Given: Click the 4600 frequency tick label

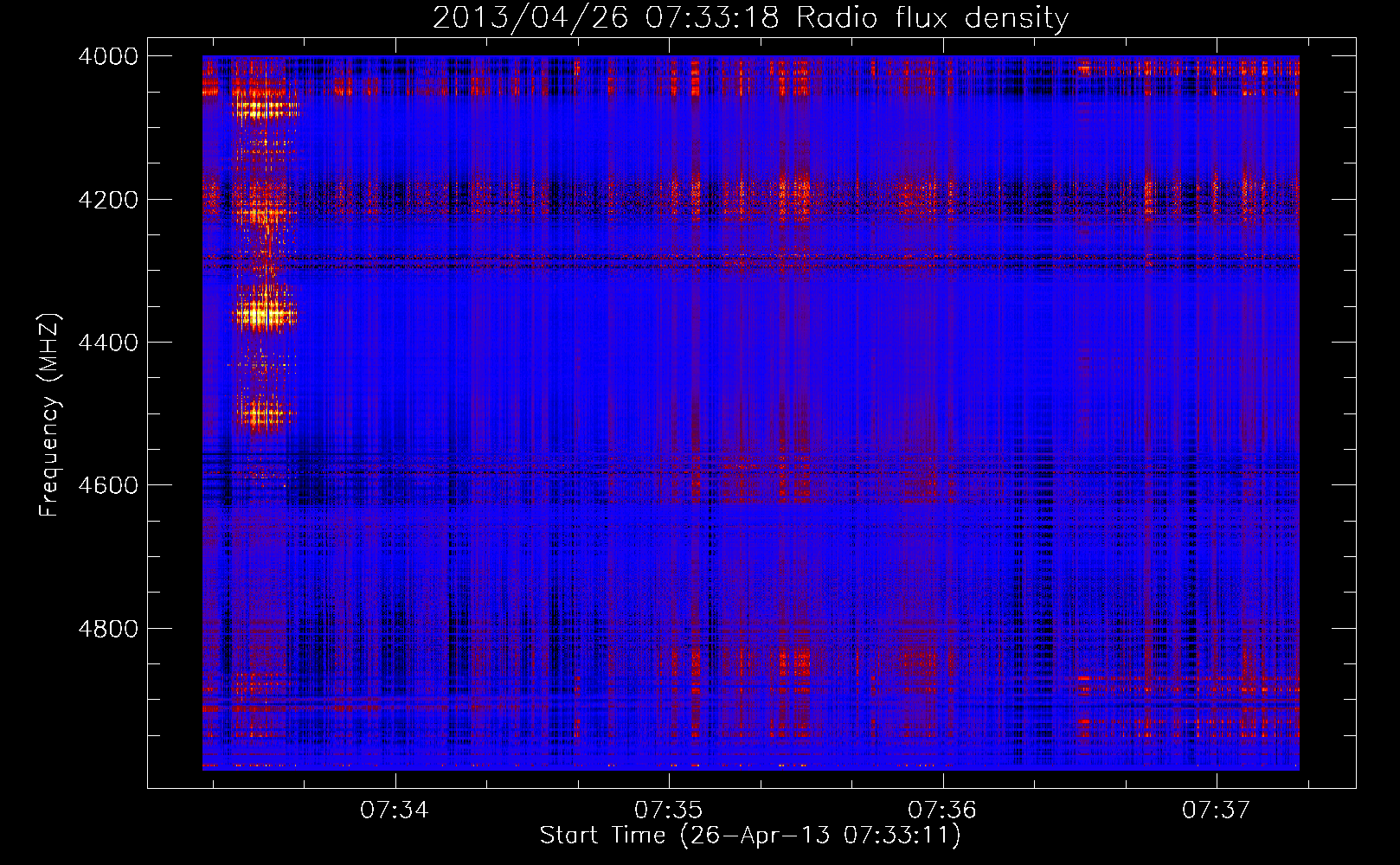Looking at the screenshot, I should [x=108, y=485].
